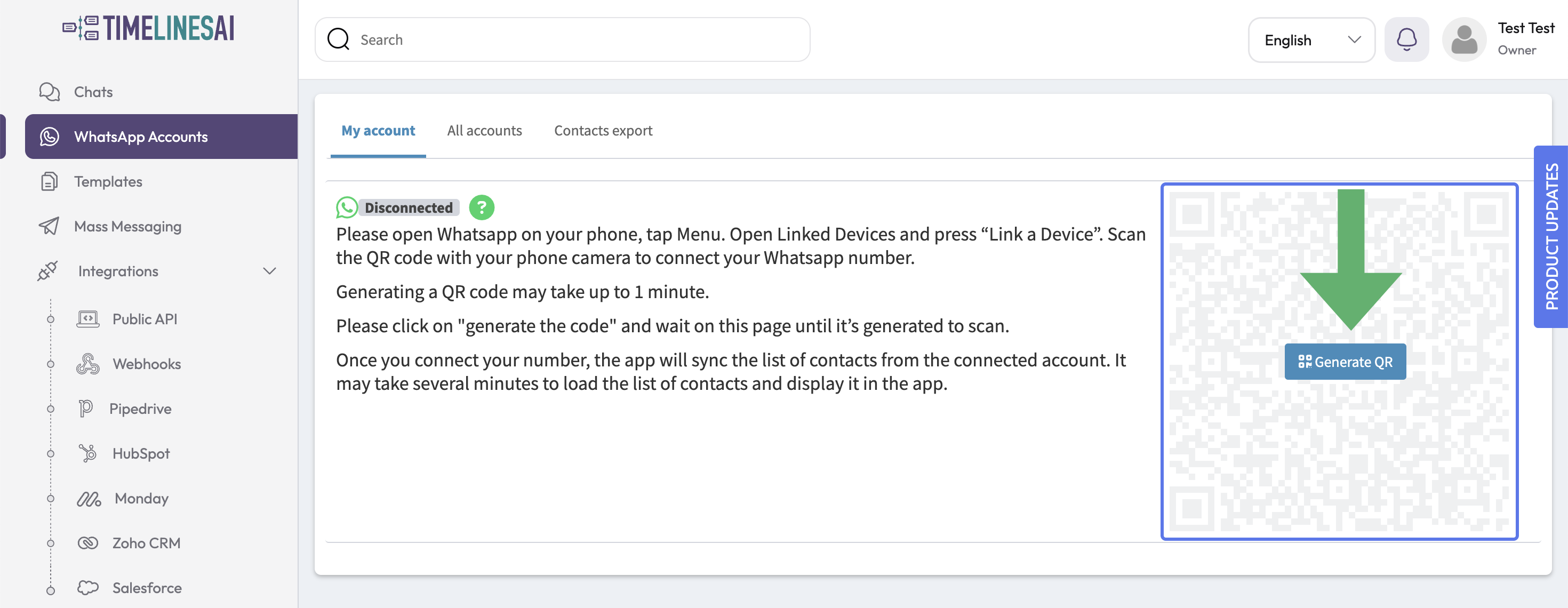Click the TimelinesAI logo
Image resolution: width=1568 pixels, height=608 pixels.
[x=148, y=29]
